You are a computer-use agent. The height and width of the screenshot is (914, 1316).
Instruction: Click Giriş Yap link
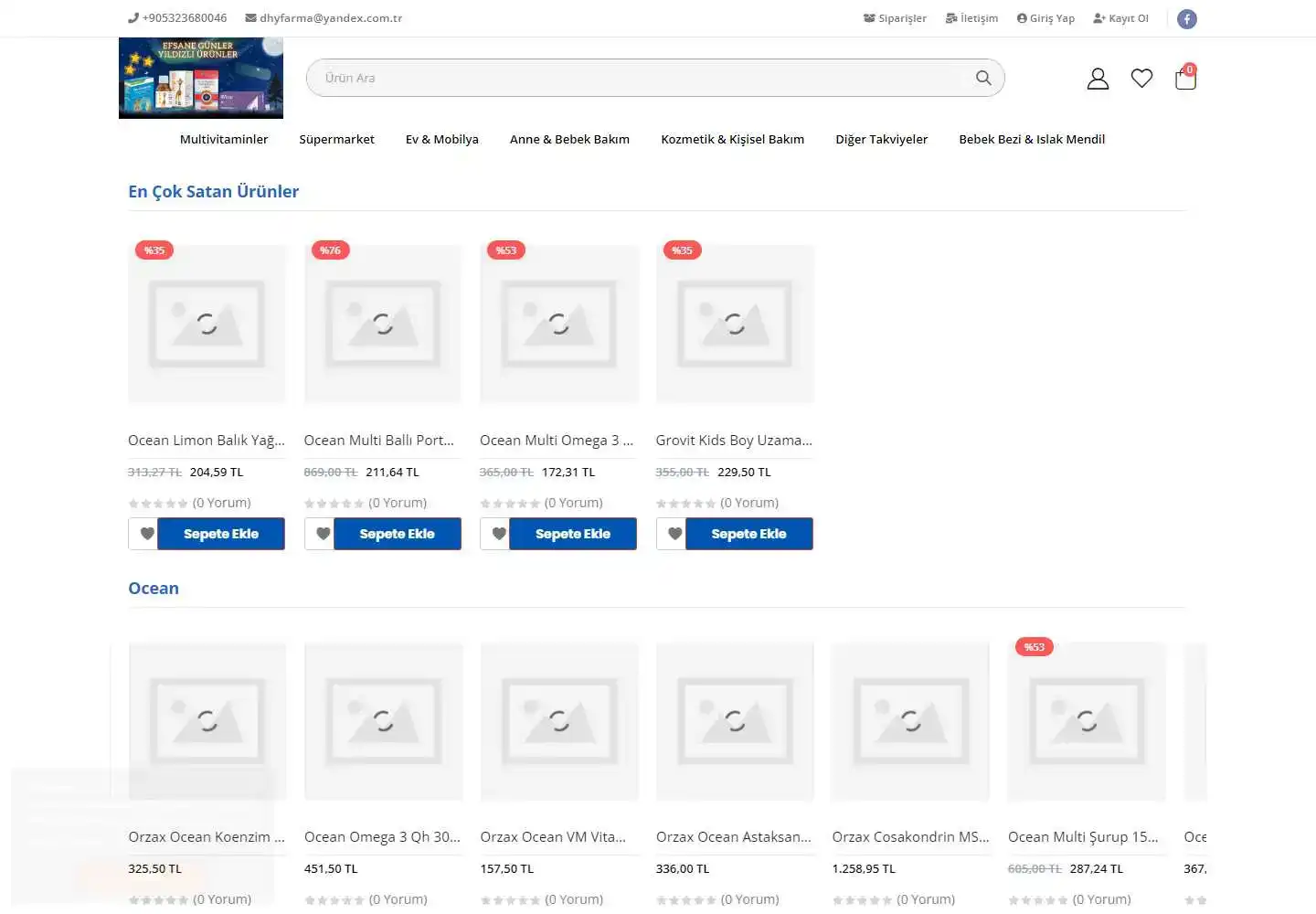click(1045, 18)
